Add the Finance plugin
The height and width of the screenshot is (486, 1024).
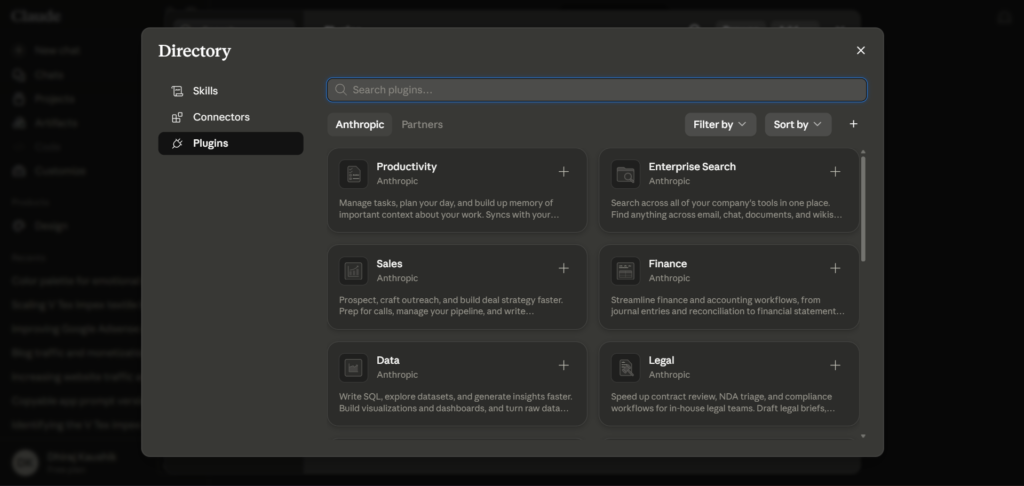point(835,268)
